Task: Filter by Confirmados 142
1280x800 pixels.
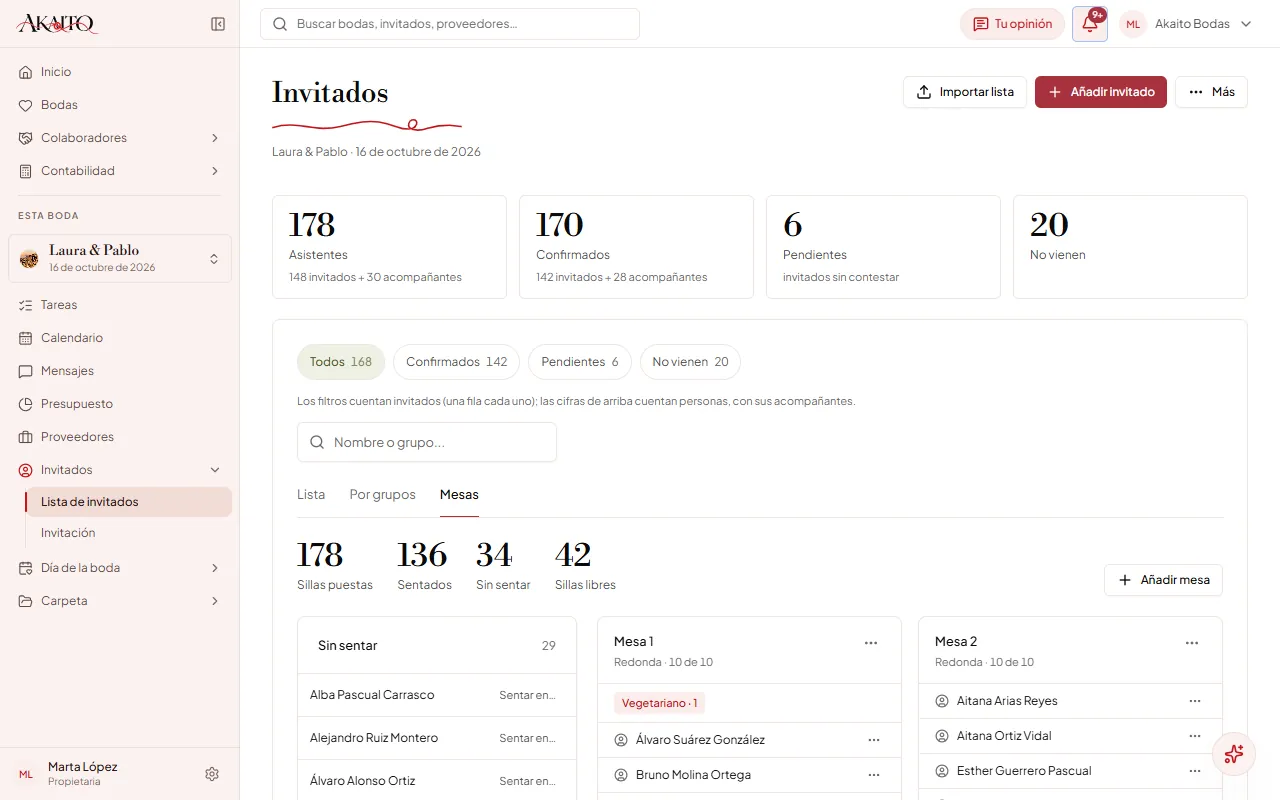Action: [x=456, y=362]
